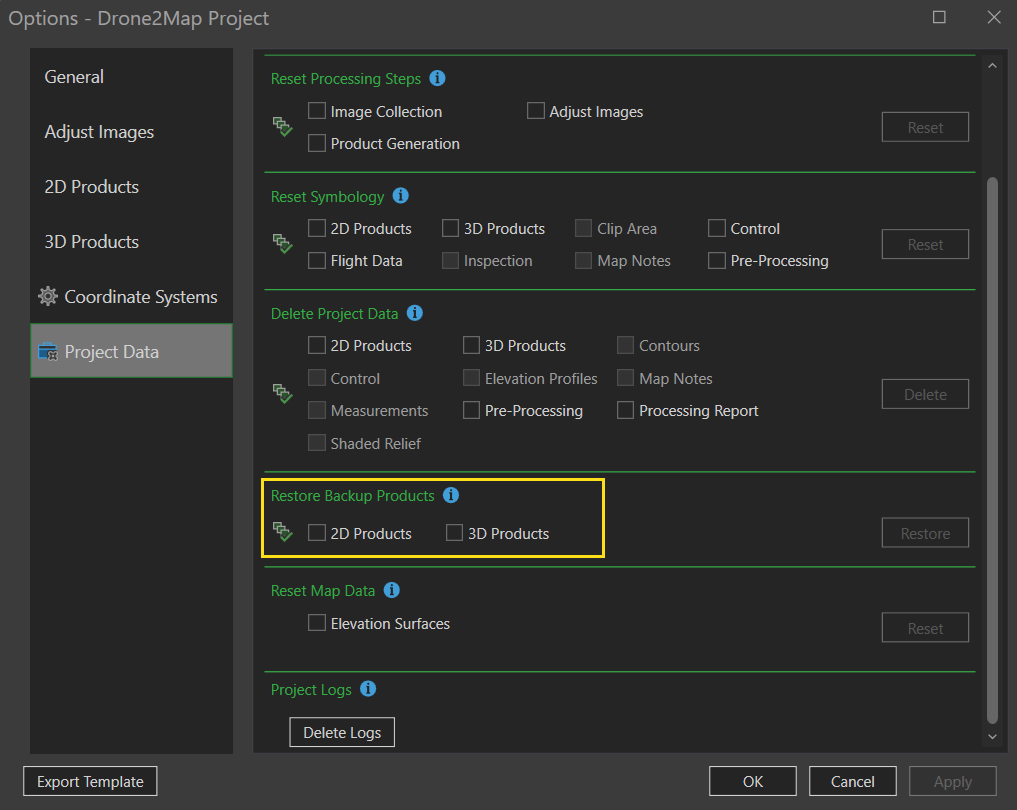Click Delete Logs button
Image resolution: width=1017 pixels, height=810 pixels.
pos(342,732)
